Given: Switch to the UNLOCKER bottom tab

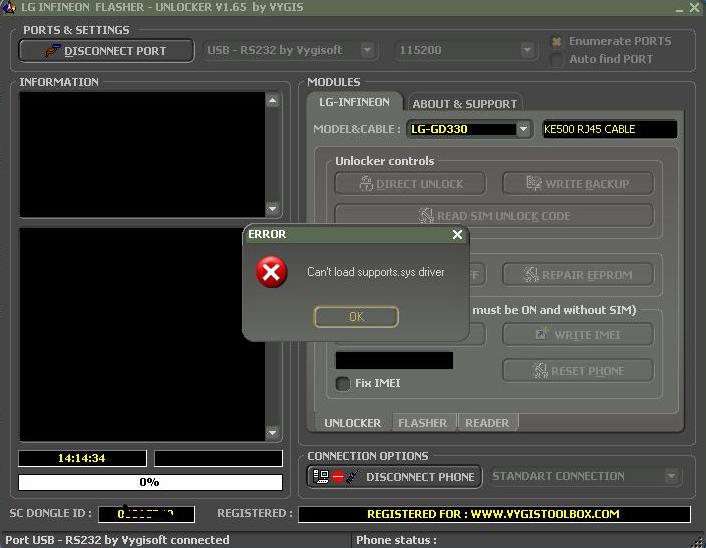Looking at the screenshot, I should coord(353,423).
